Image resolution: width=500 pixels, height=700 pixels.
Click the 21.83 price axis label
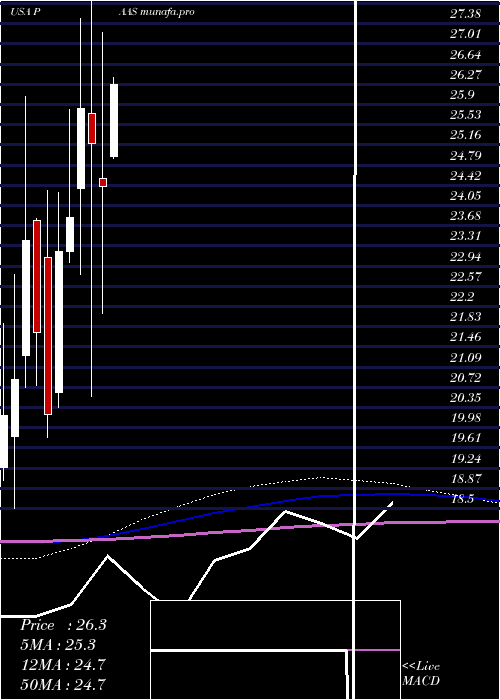coord(465,317)
